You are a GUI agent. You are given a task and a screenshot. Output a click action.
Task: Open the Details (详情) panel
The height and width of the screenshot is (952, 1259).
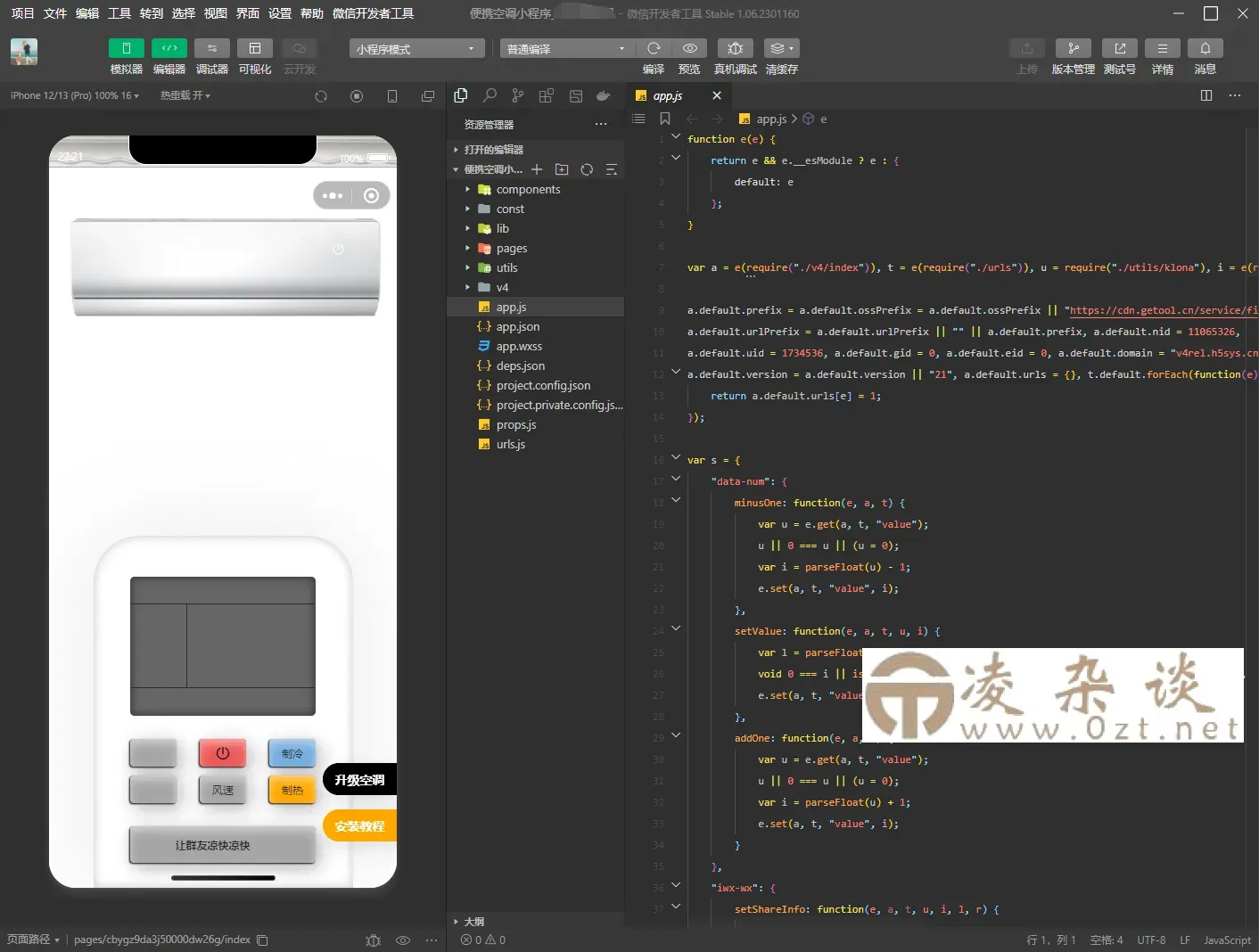coord(1162,48)
